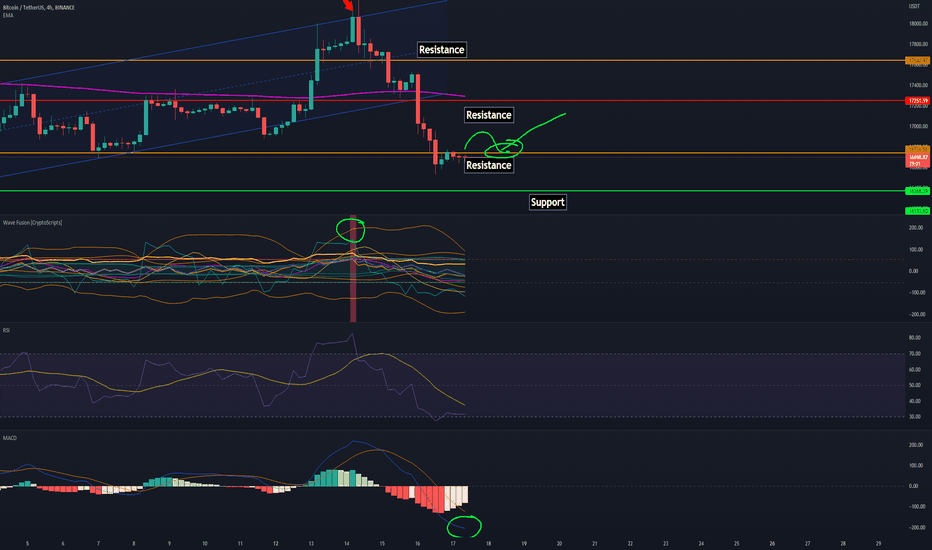Click the 18000.00 price scale value

coord(918,24)
